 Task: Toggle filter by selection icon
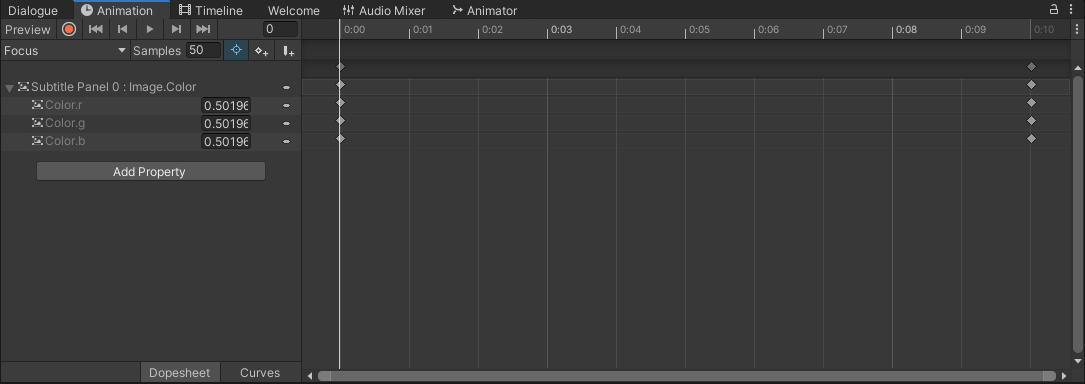tap(236, 51)
